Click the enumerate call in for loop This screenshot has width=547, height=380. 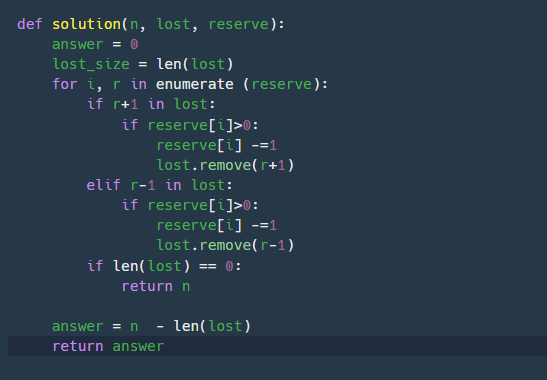194,84
